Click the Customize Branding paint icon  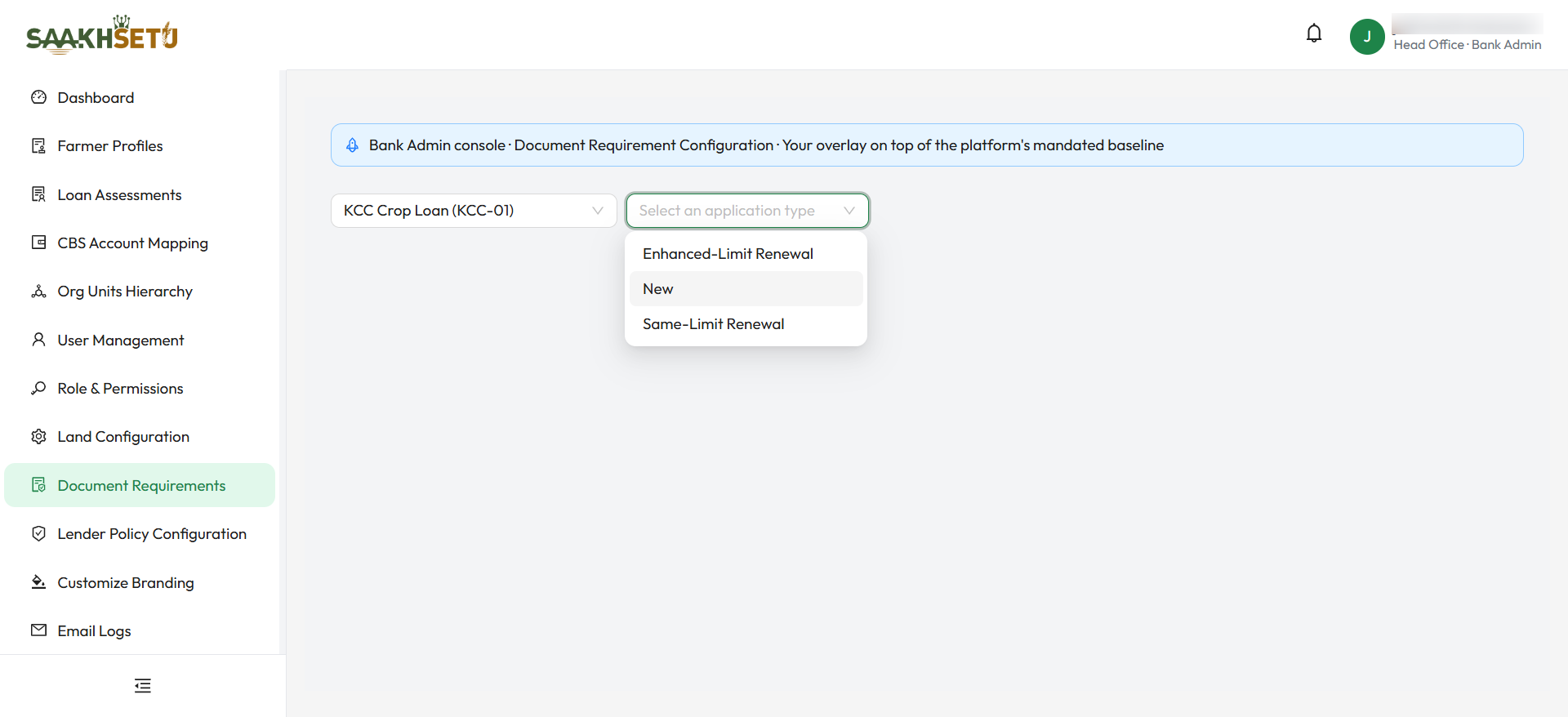38,582
